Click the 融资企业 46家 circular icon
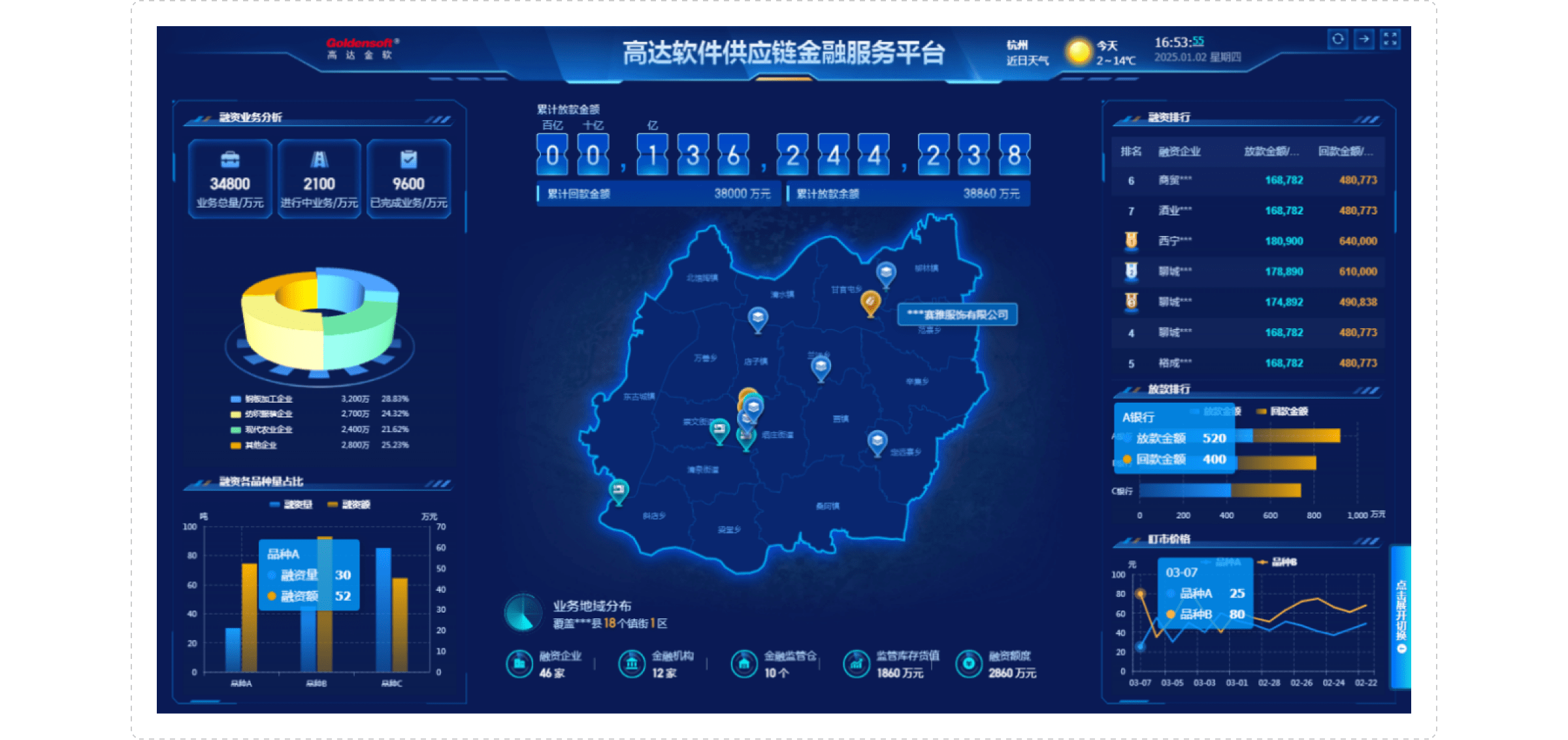 click(519, 664)
